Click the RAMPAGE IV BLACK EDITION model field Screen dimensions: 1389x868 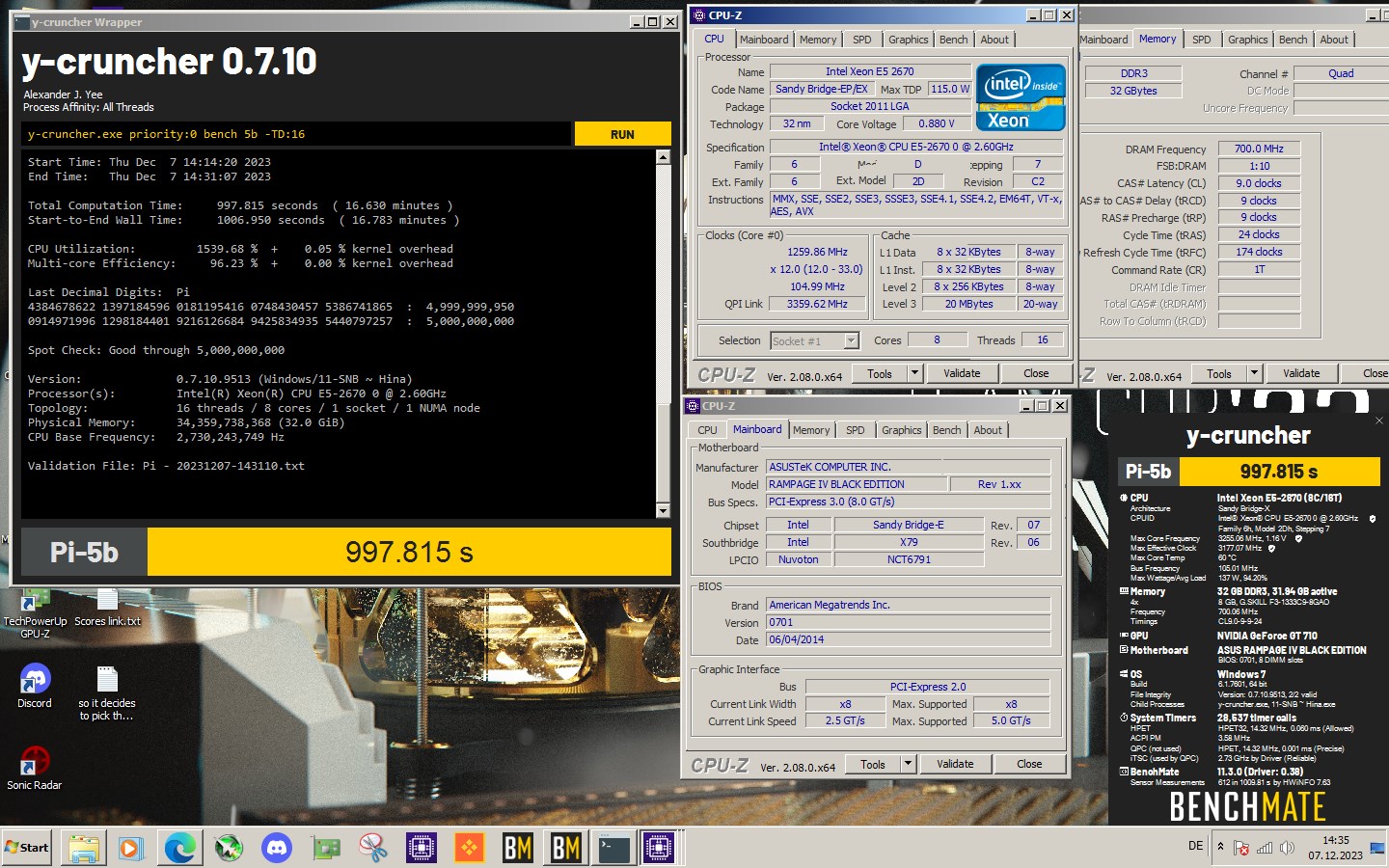(855, 484)
